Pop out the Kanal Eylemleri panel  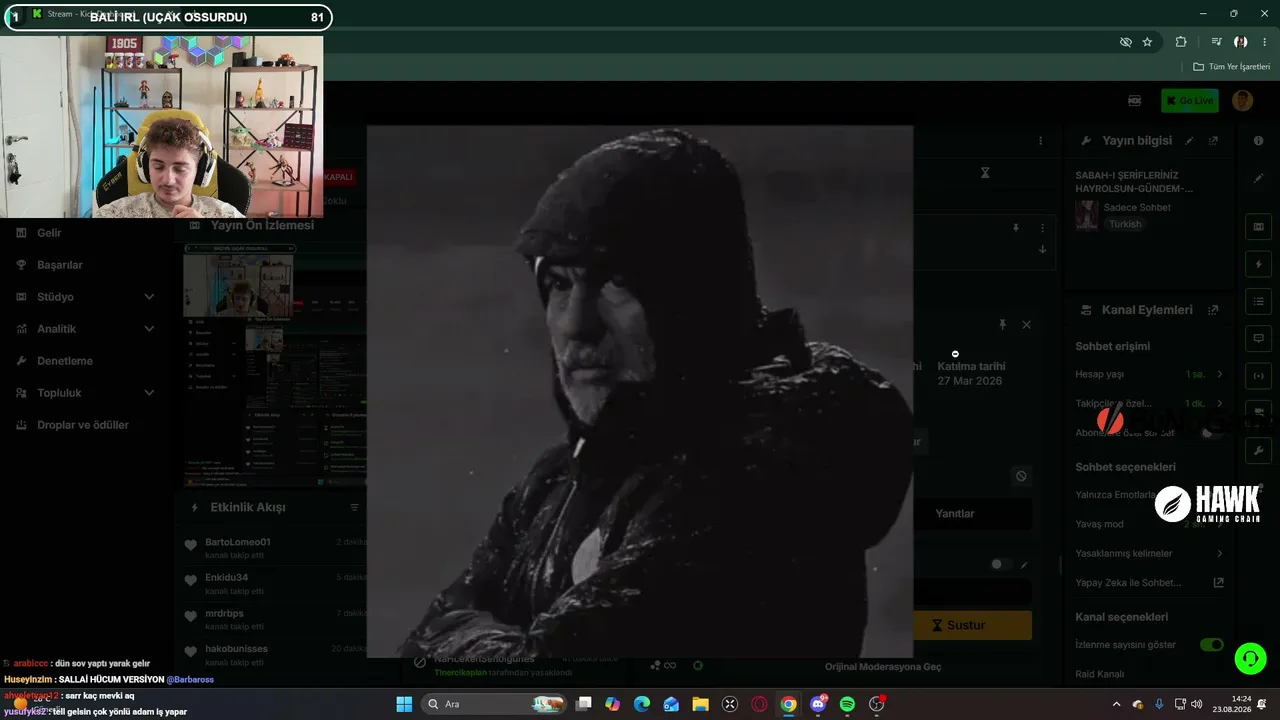[1213, 310]
